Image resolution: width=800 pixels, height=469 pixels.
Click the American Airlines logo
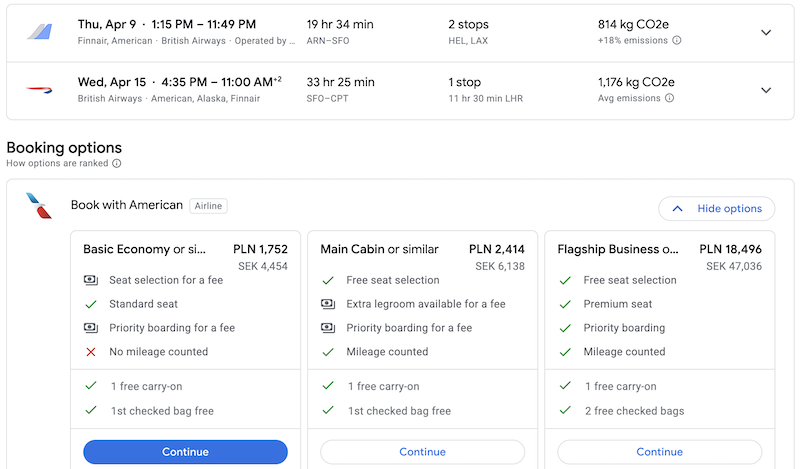39,205
